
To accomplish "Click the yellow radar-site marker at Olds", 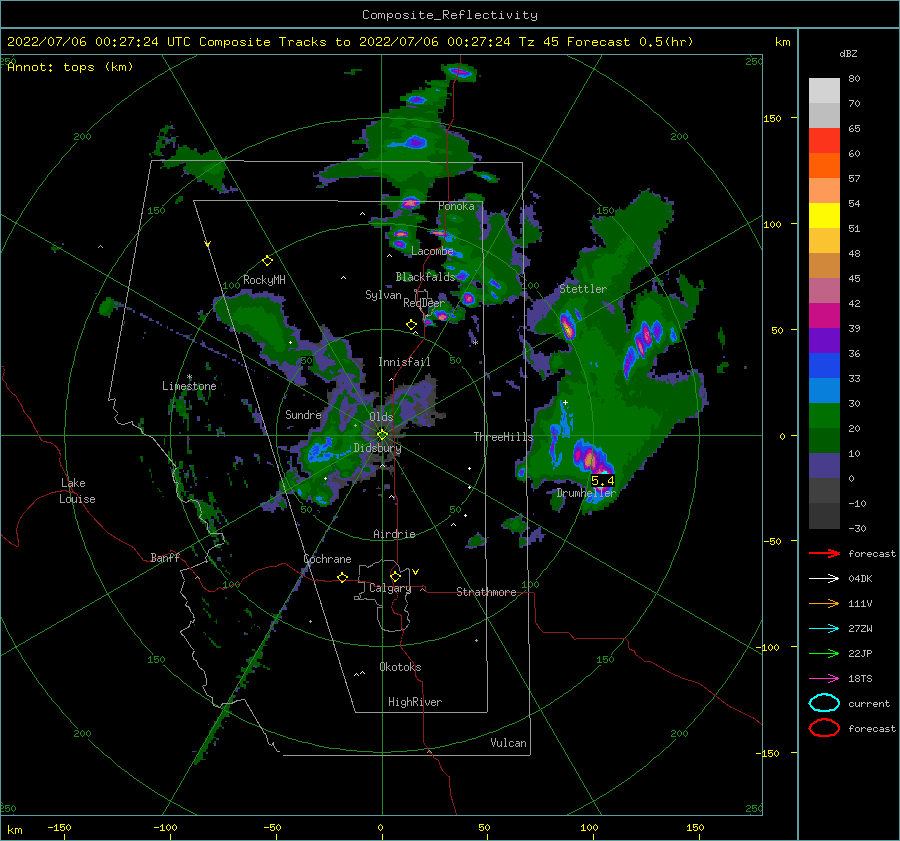I will point(382,435).
